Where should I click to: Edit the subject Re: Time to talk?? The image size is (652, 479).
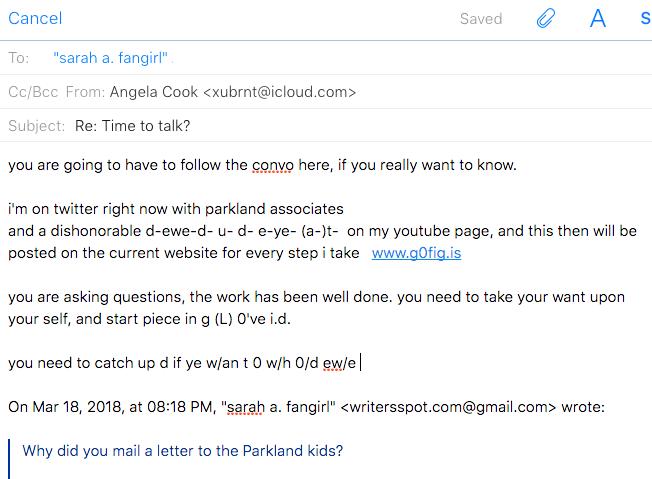click(132, 126)
